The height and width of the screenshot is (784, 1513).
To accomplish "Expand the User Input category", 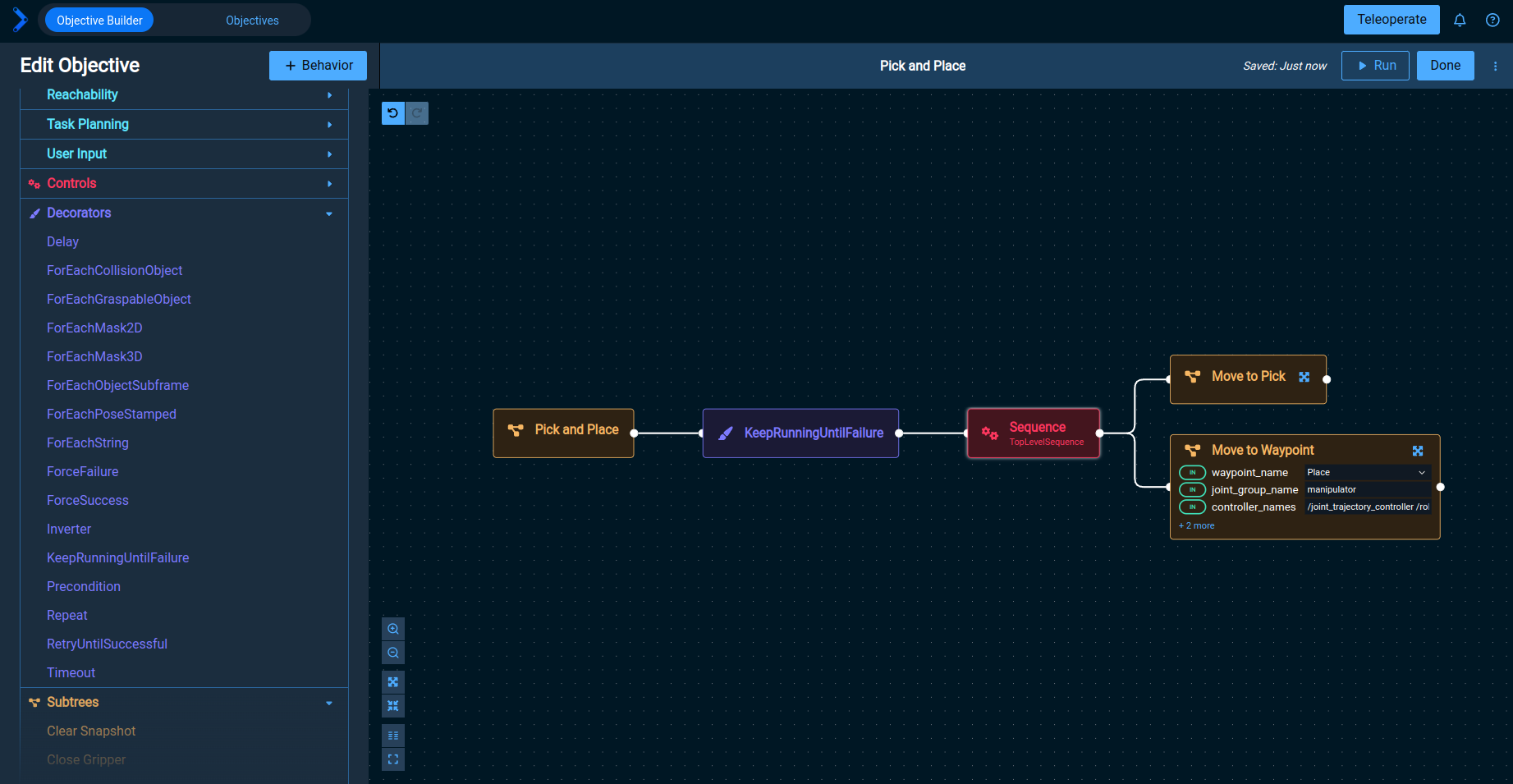I will [x=329, y=154].
